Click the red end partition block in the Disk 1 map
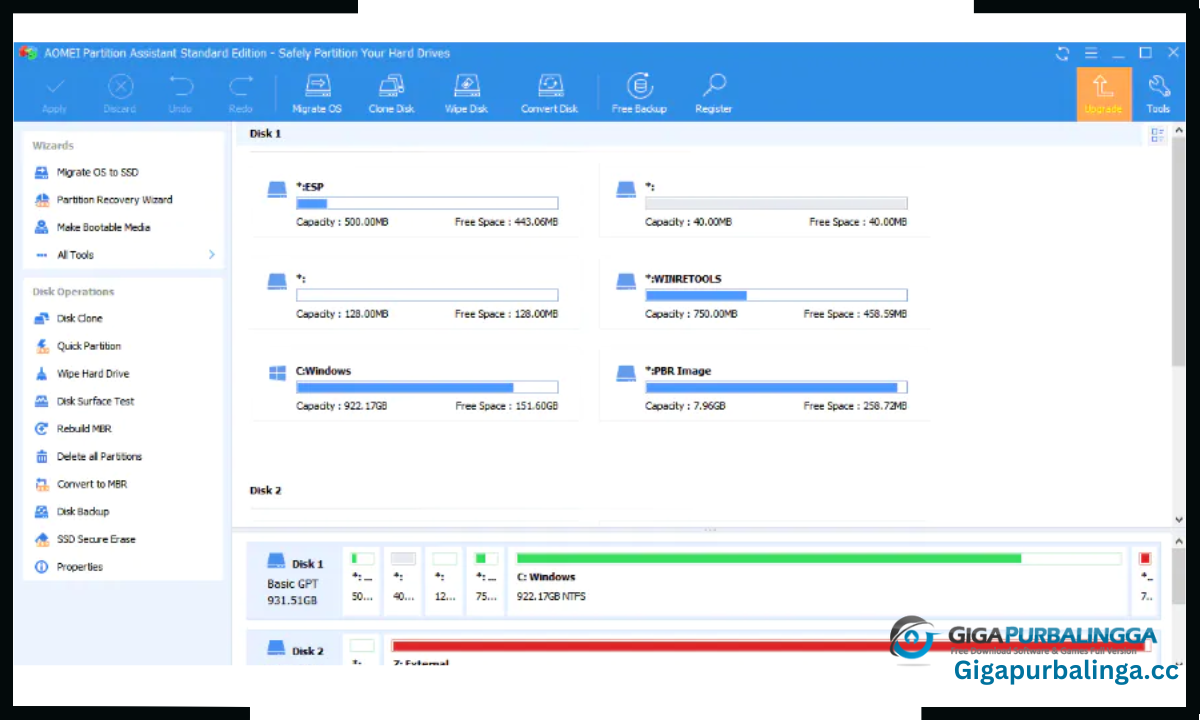1200x720 pixels. click(x=1146, y=580)
